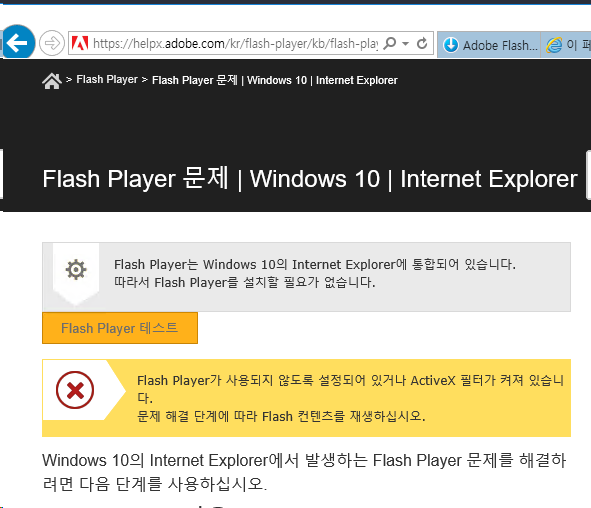This screenshot has width=591, height=508.
Task: Click the Flash Player 테스트 button
Action: tap(120, 328)
